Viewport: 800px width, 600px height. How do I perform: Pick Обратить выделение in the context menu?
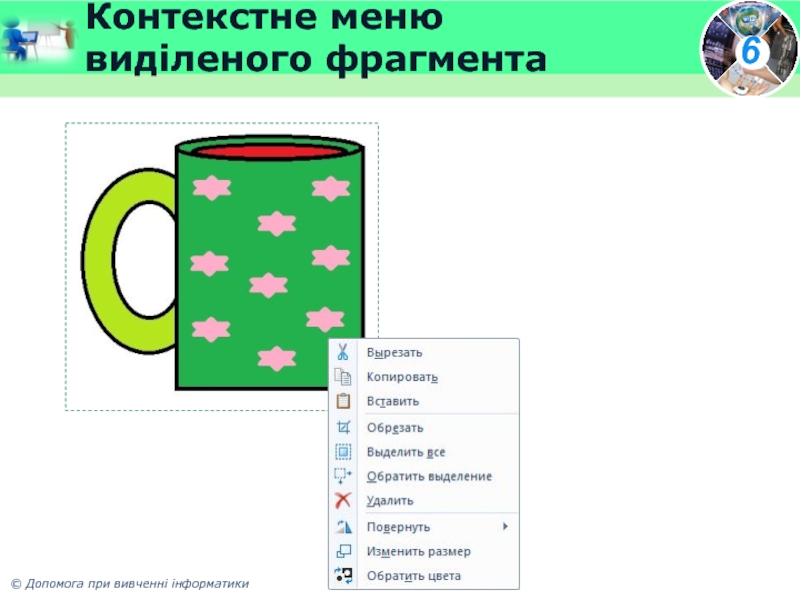pyautogui.click(x=423, y=476)
